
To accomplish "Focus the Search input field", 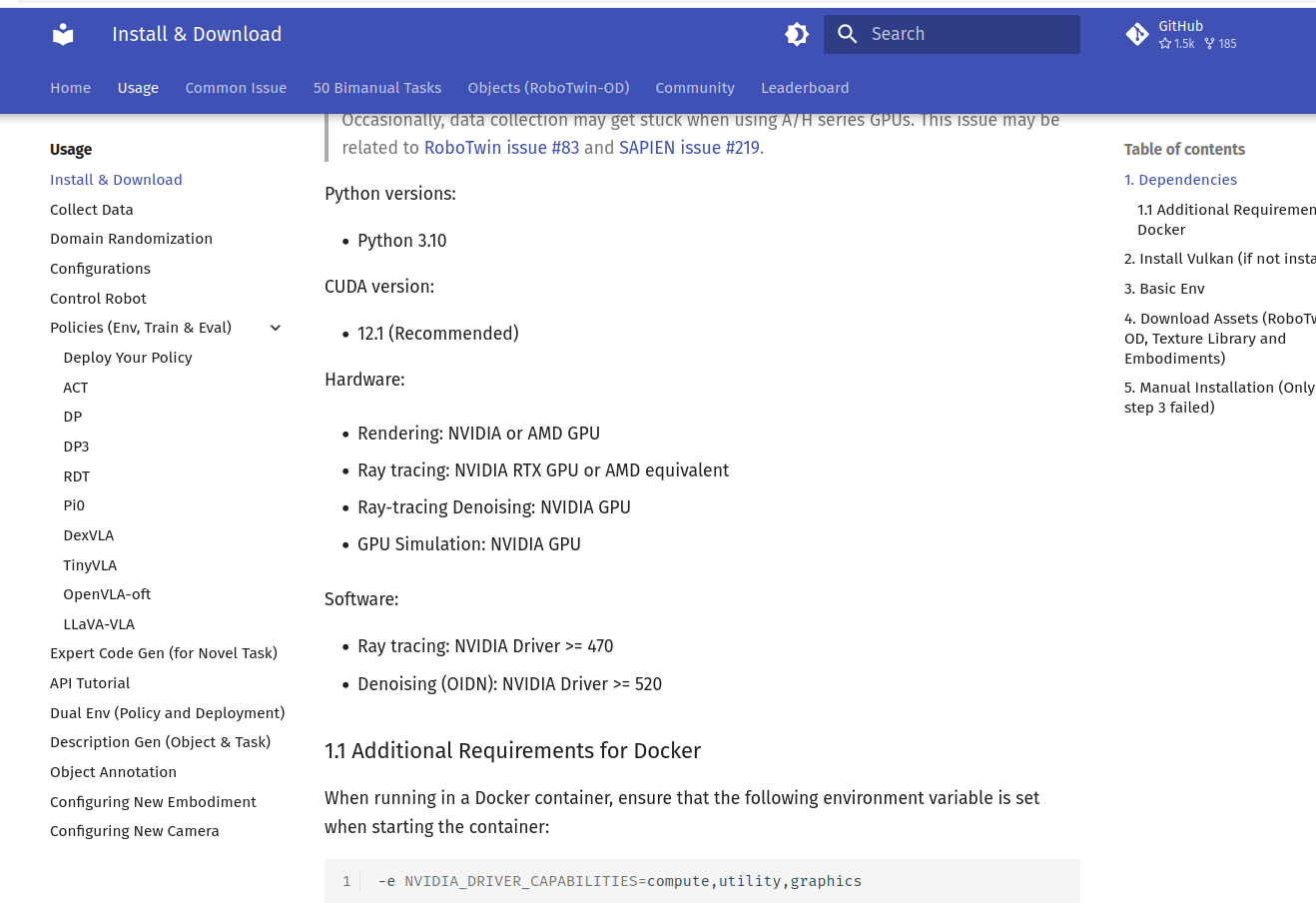I will (x=952, y=35).
